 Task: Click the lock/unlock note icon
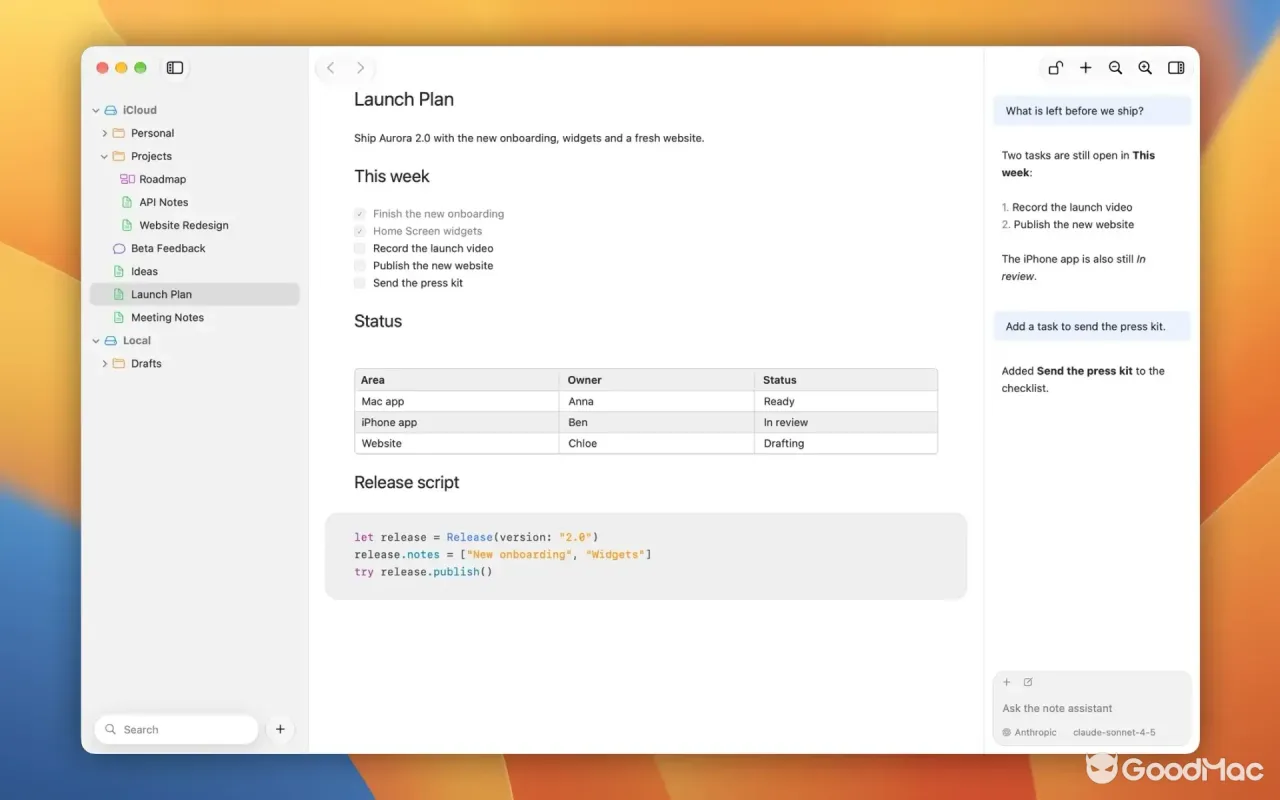coord(1055,68)
